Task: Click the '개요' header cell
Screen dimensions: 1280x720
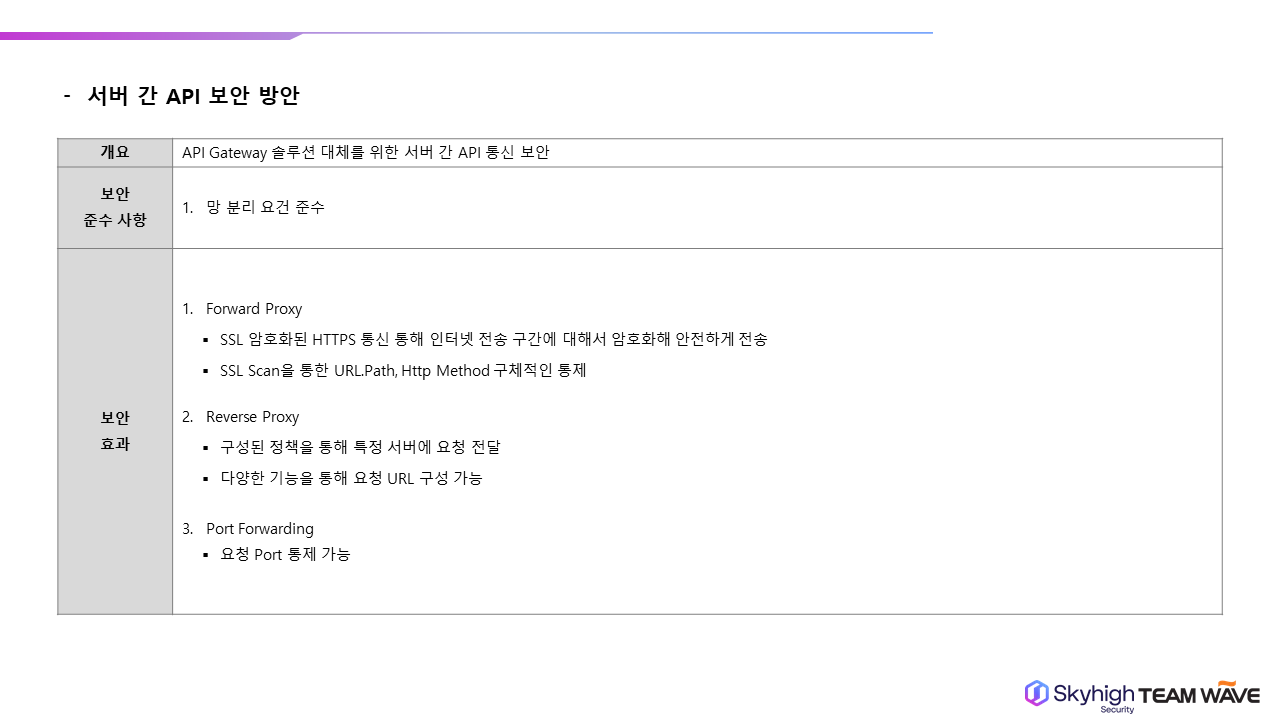Action: 115,153
